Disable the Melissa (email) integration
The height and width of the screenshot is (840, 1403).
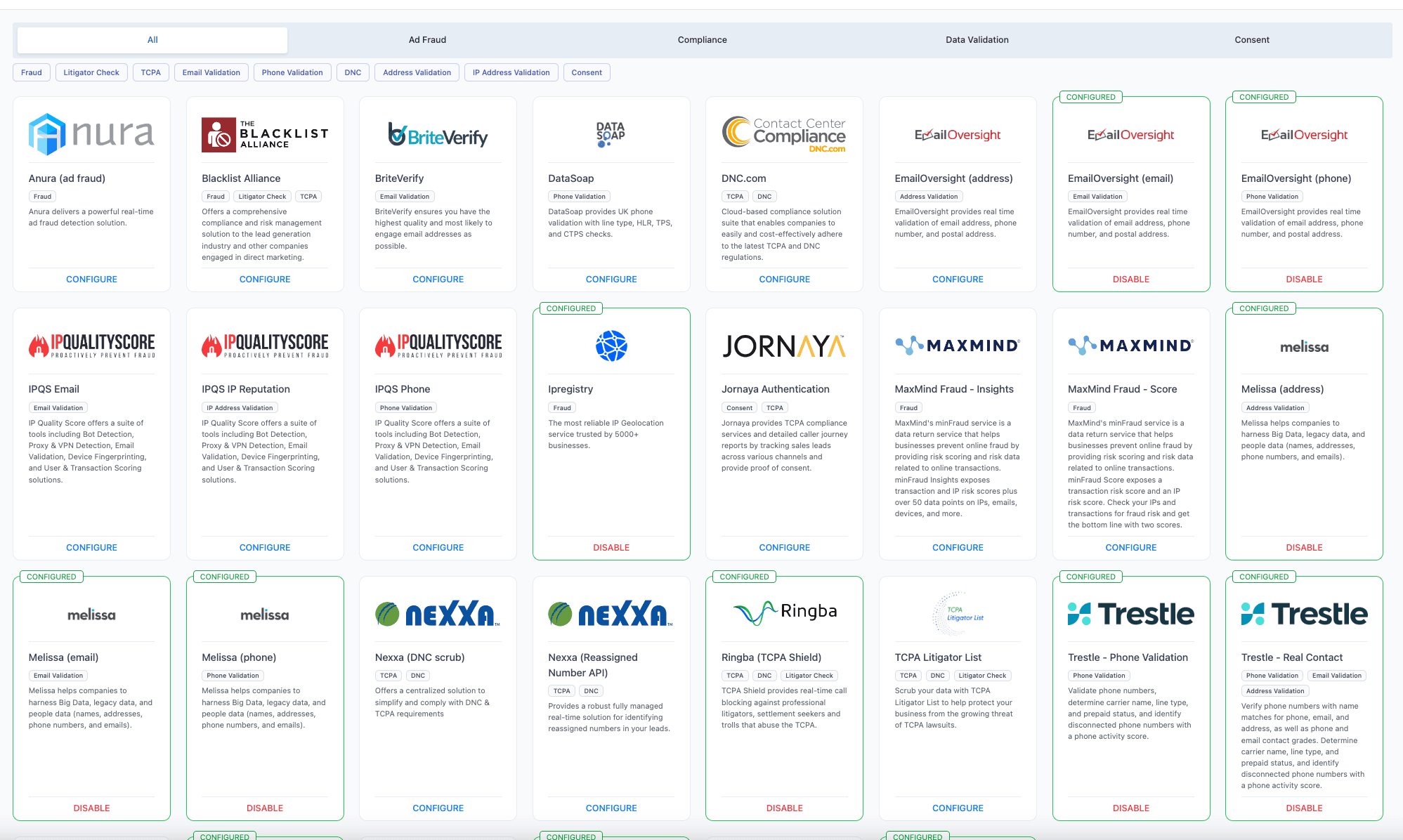(x=91, y=808)
